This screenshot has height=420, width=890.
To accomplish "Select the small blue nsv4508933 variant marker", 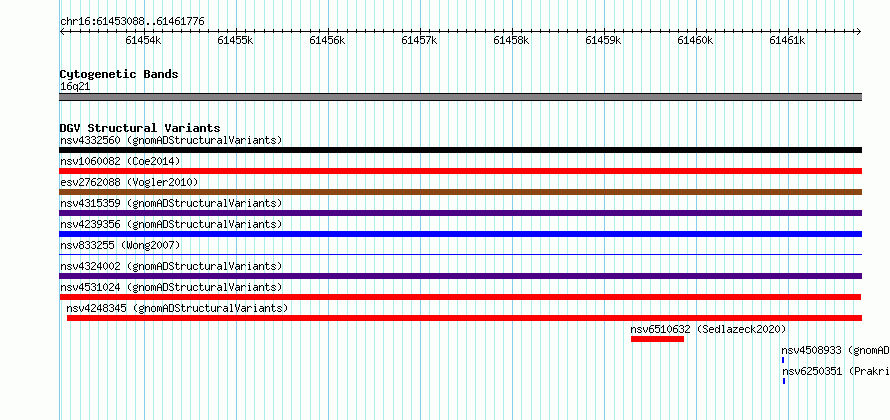I will (x=783, y=360).
